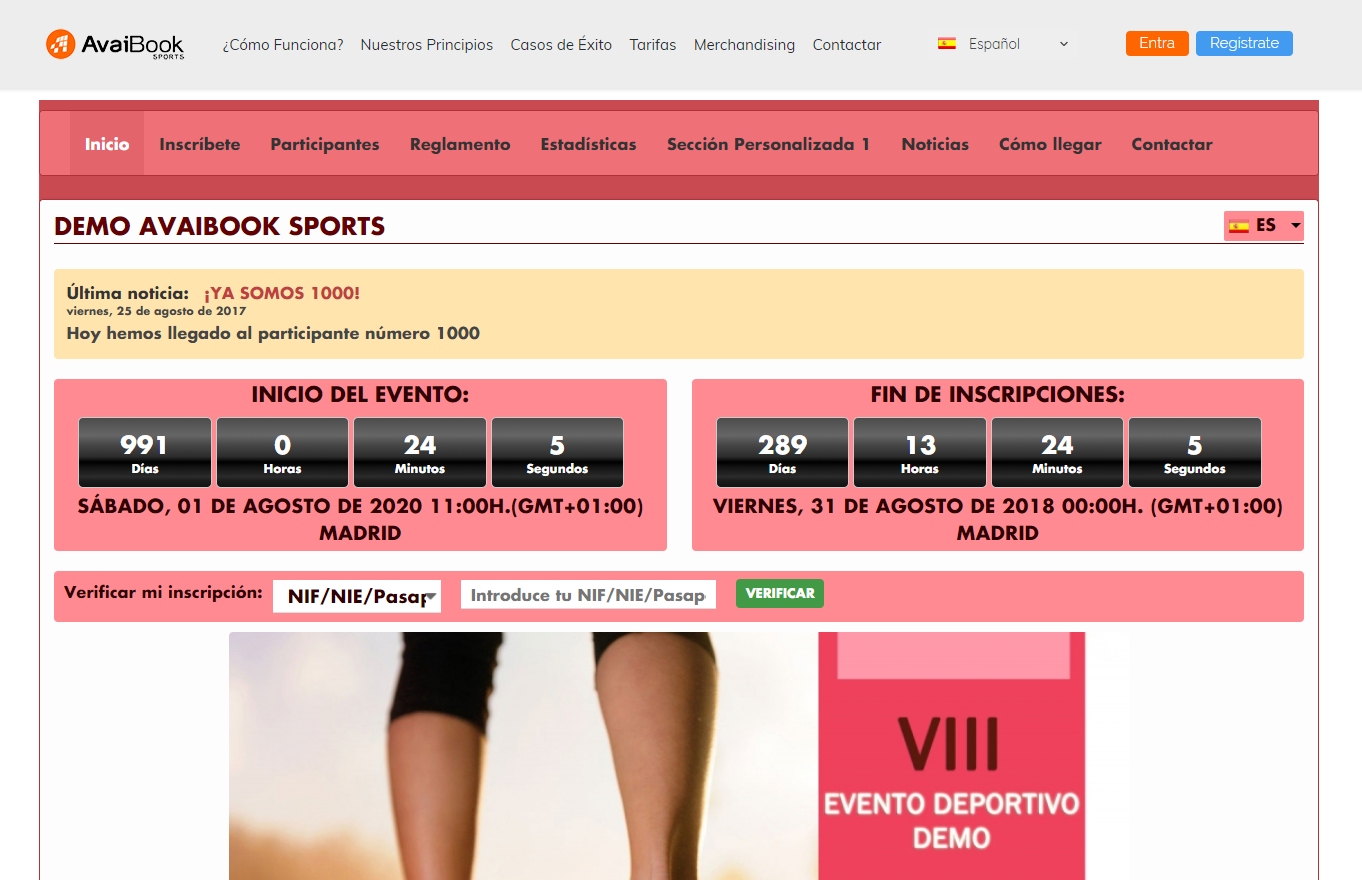Go to the Reglamento tab
Image resolution: width=1362 pixels, height=880 pixels.
coord(460,144)
